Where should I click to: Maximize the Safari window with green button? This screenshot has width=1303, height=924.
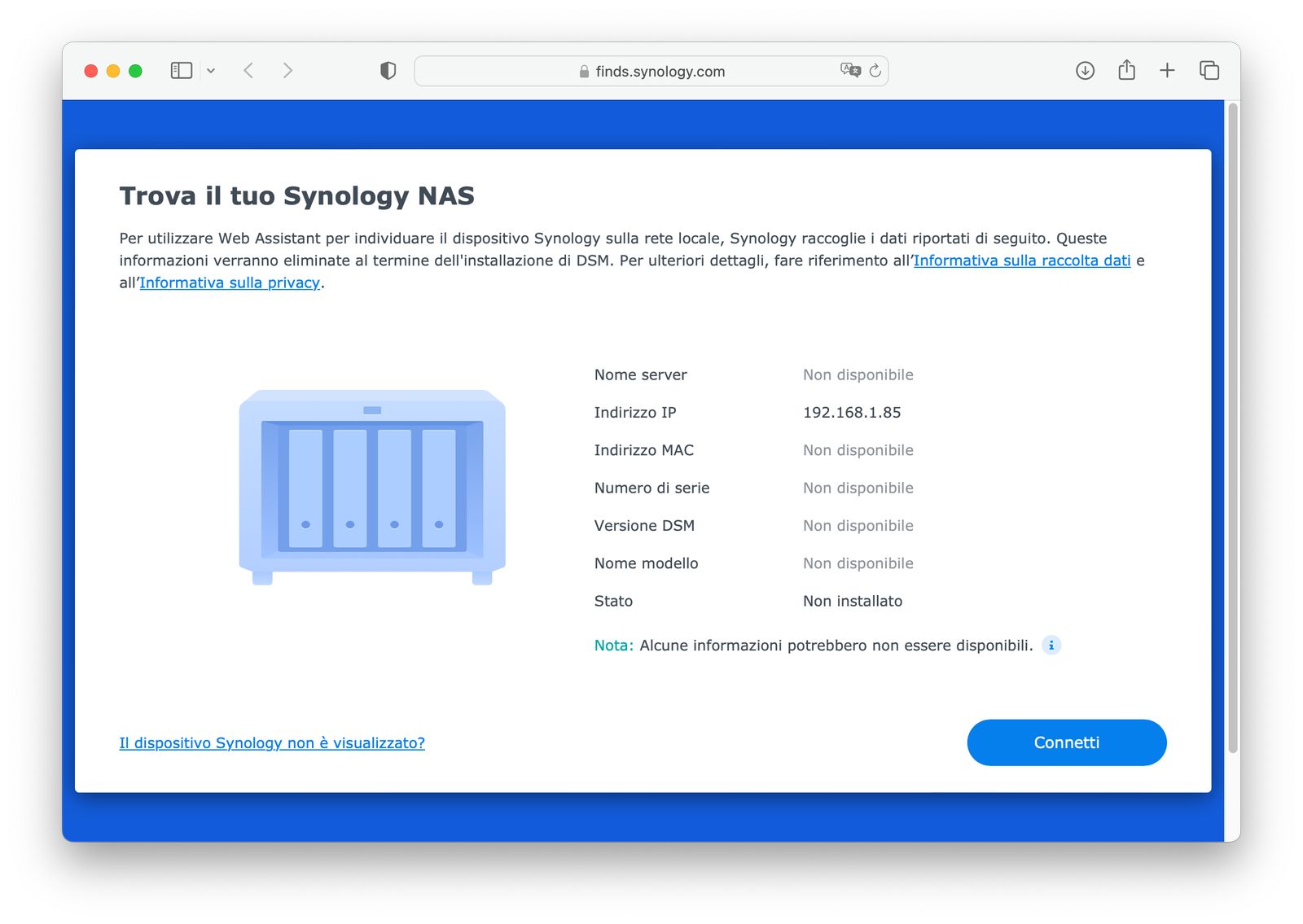tap(135, 71)
